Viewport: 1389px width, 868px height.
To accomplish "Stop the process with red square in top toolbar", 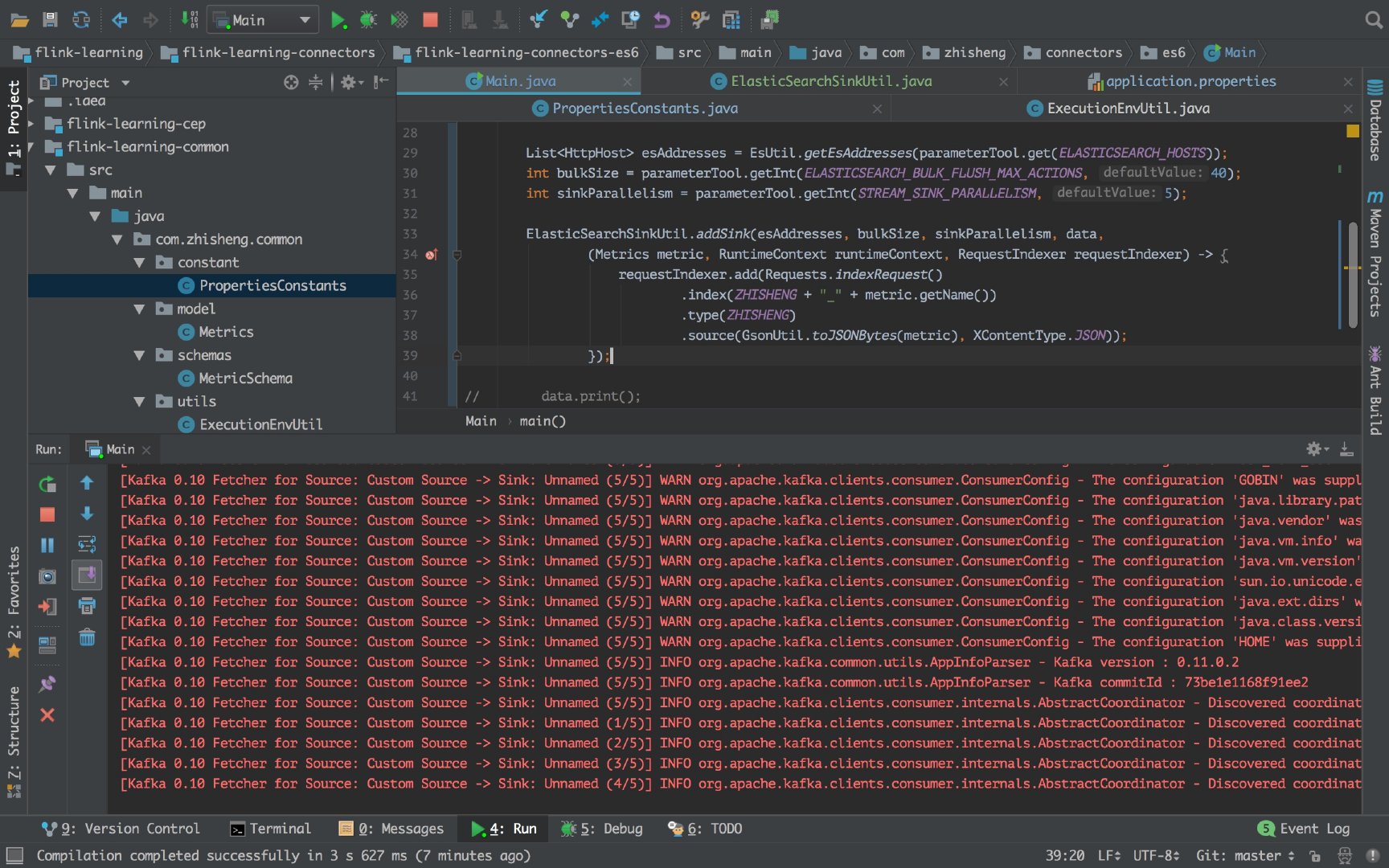I will coord(430,20).
